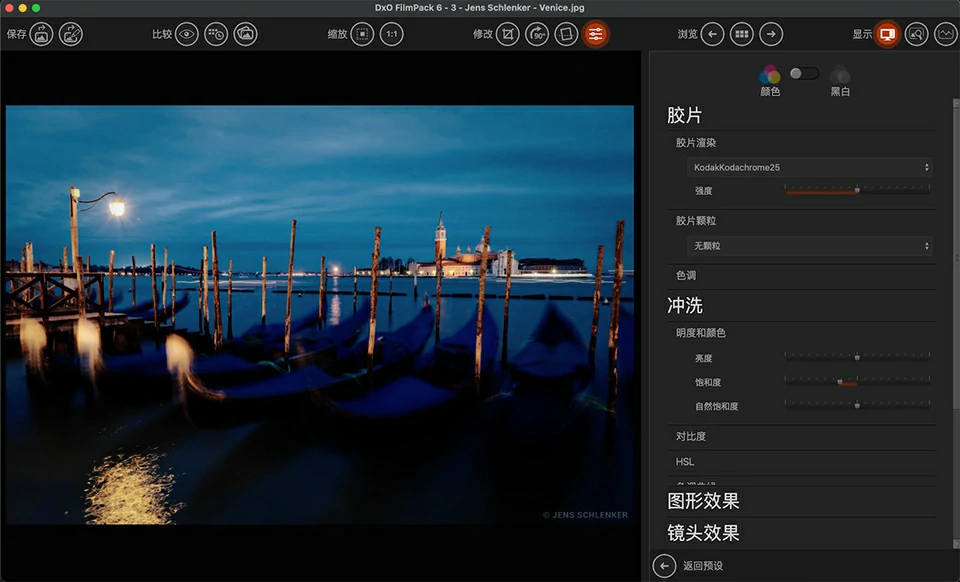Click the 显示 toolbar label
960x582 pixels.
coord(862,34)
